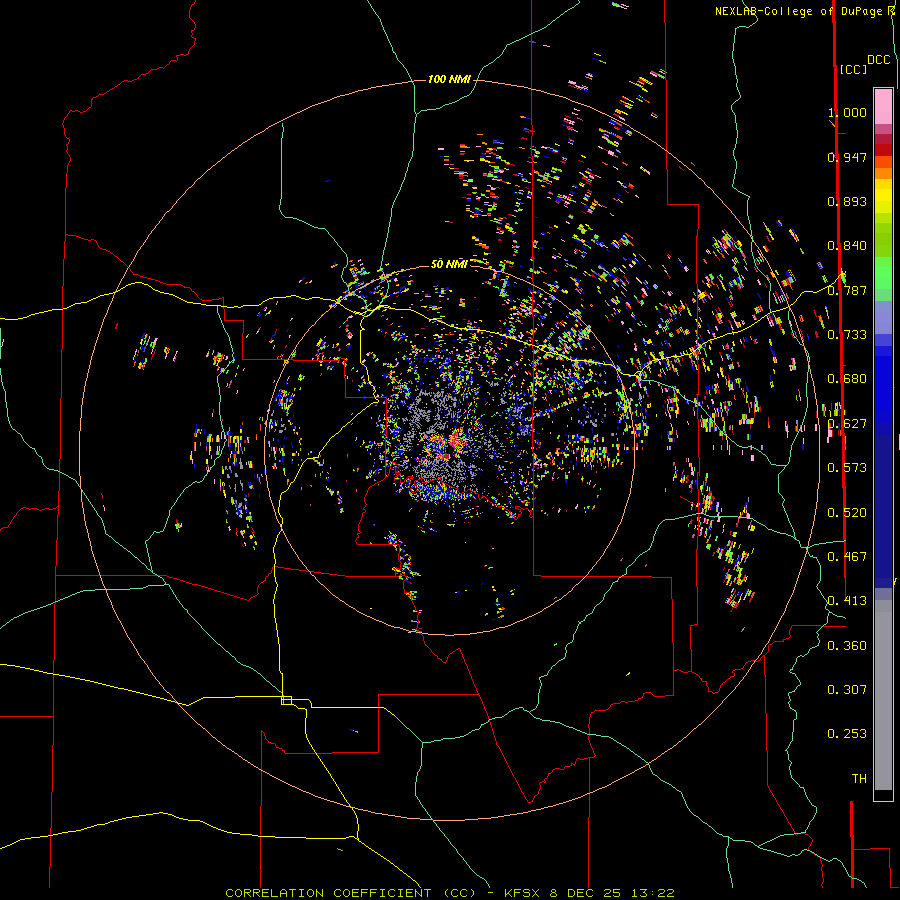
Task: Pick the yellow band near 0.893
Action: 883,197
